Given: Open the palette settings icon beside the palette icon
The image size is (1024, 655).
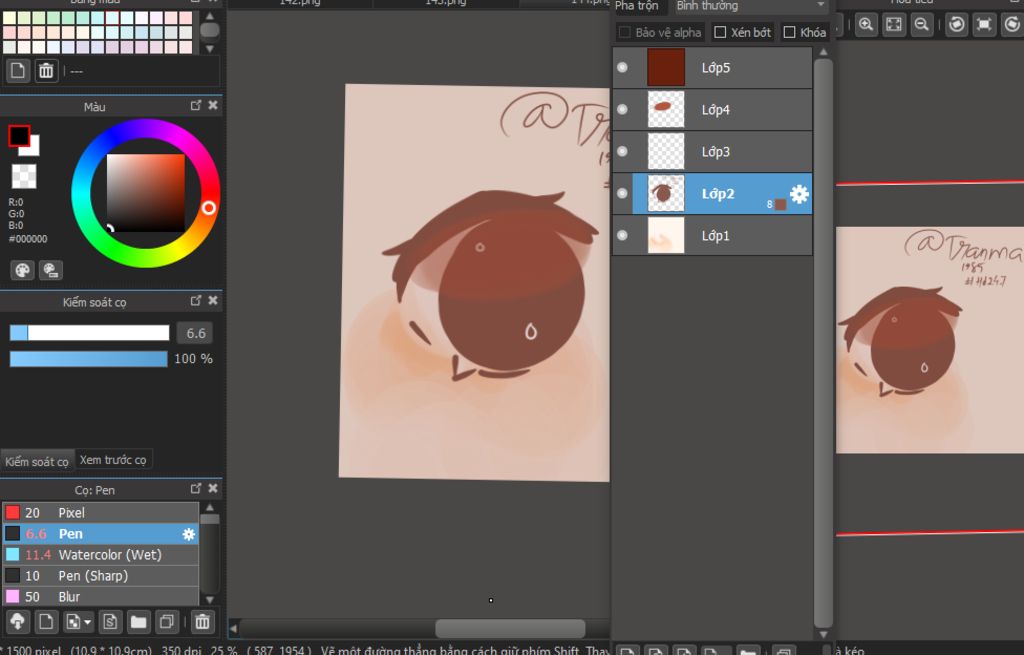Looking at the screenshot, I should coord(51,270).
